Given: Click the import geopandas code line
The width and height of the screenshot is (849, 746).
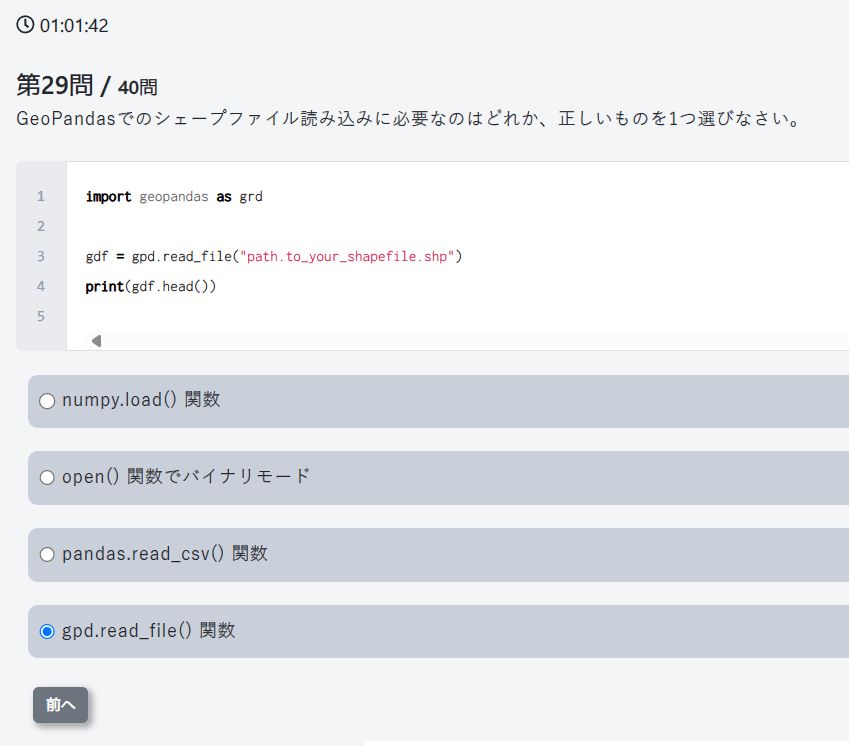Looking at the screenshot, I should tap(174, 197).
